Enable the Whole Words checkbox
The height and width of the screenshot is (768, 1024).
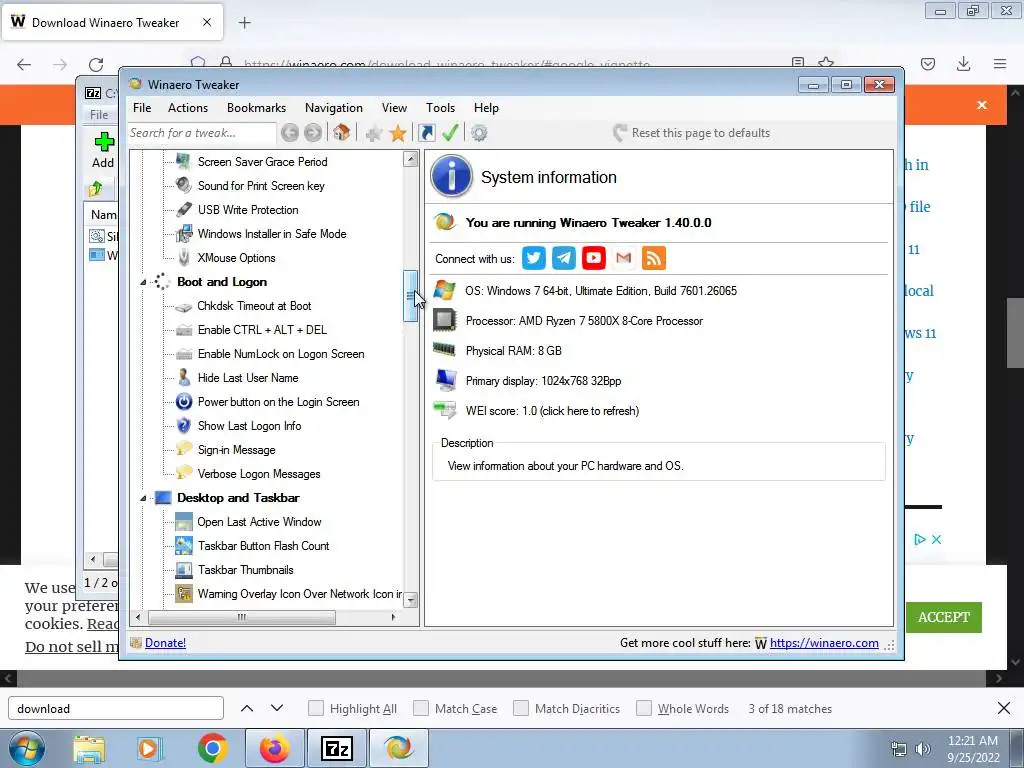pos(644,709)
